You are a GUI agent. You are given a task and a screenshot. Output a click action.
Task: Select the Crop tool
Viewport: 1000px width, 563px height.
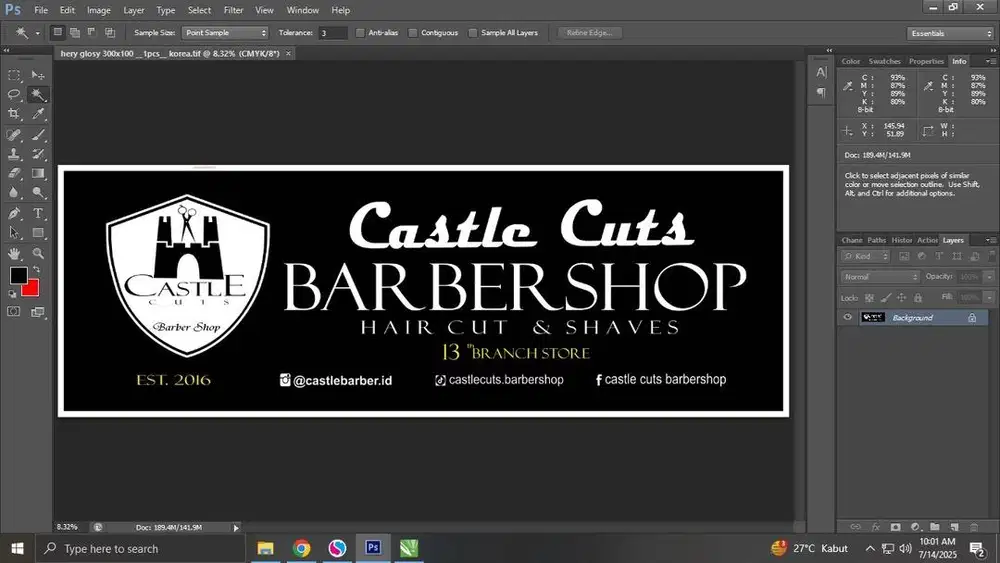(x=14, y=114)
